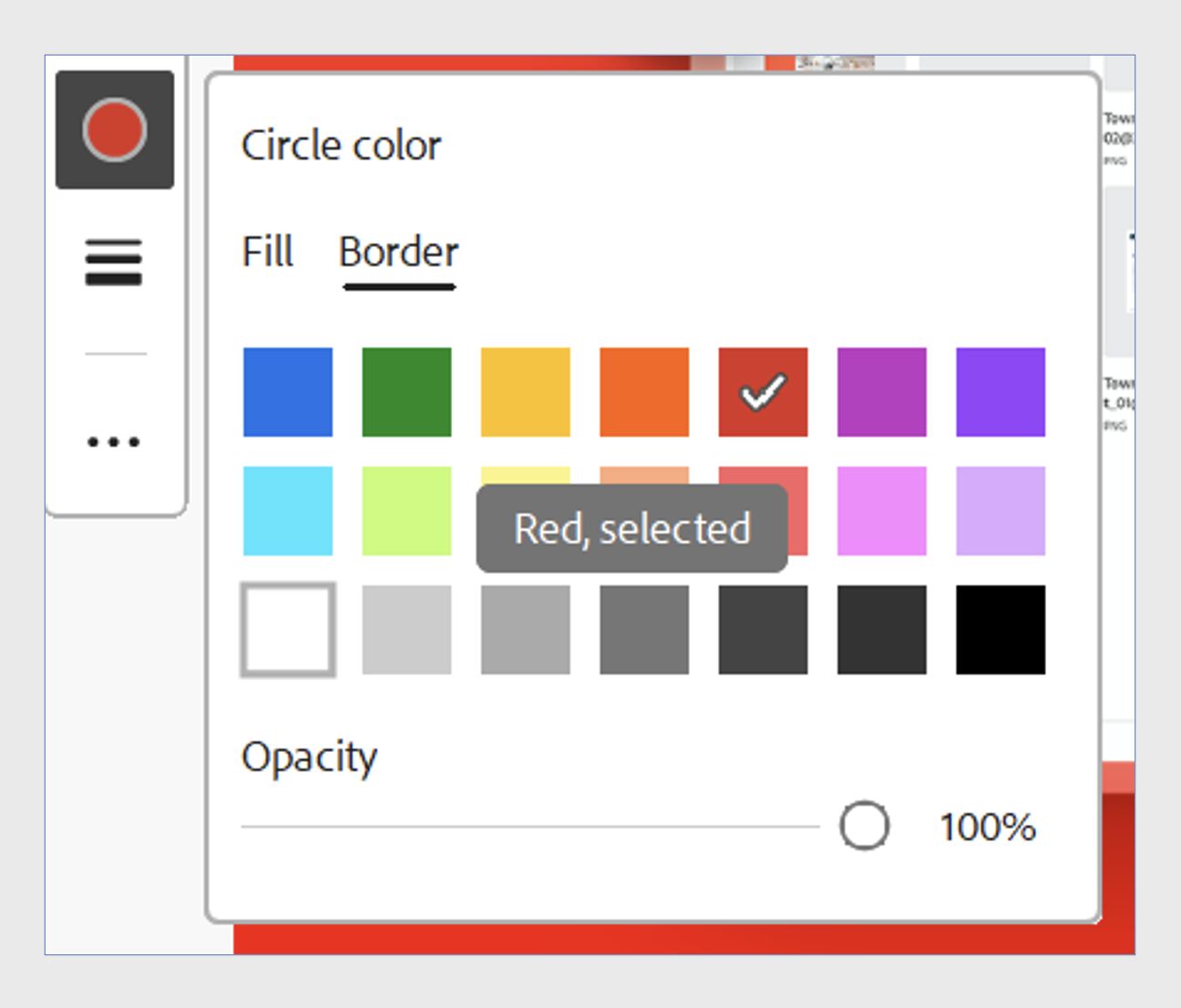Viewport: 1181px width, 1008px height.
Task: Open the three-dot more options menu
Action: (114, 443)
